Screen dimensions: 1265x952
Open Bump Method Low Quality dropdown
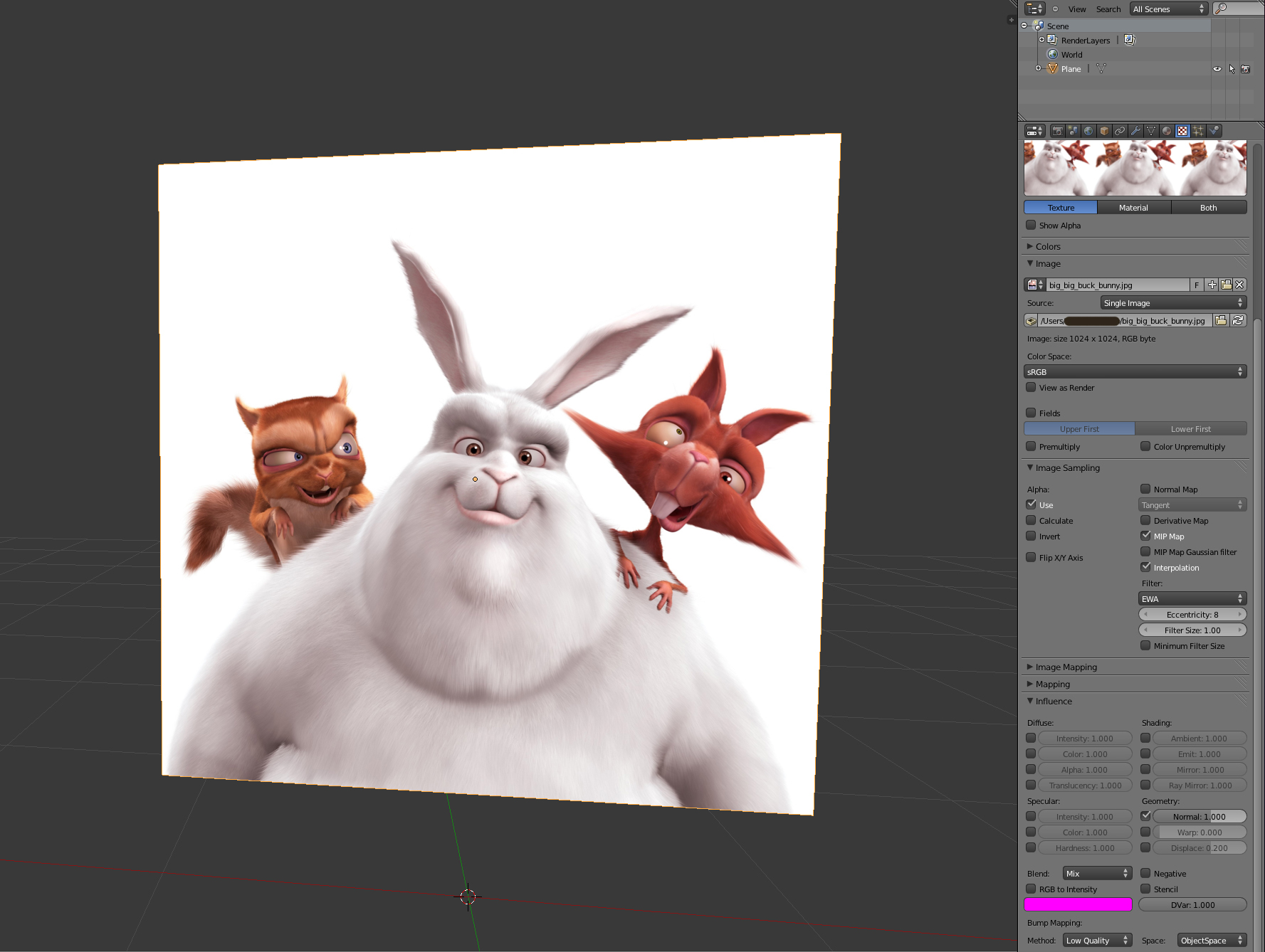(1097, 941)
